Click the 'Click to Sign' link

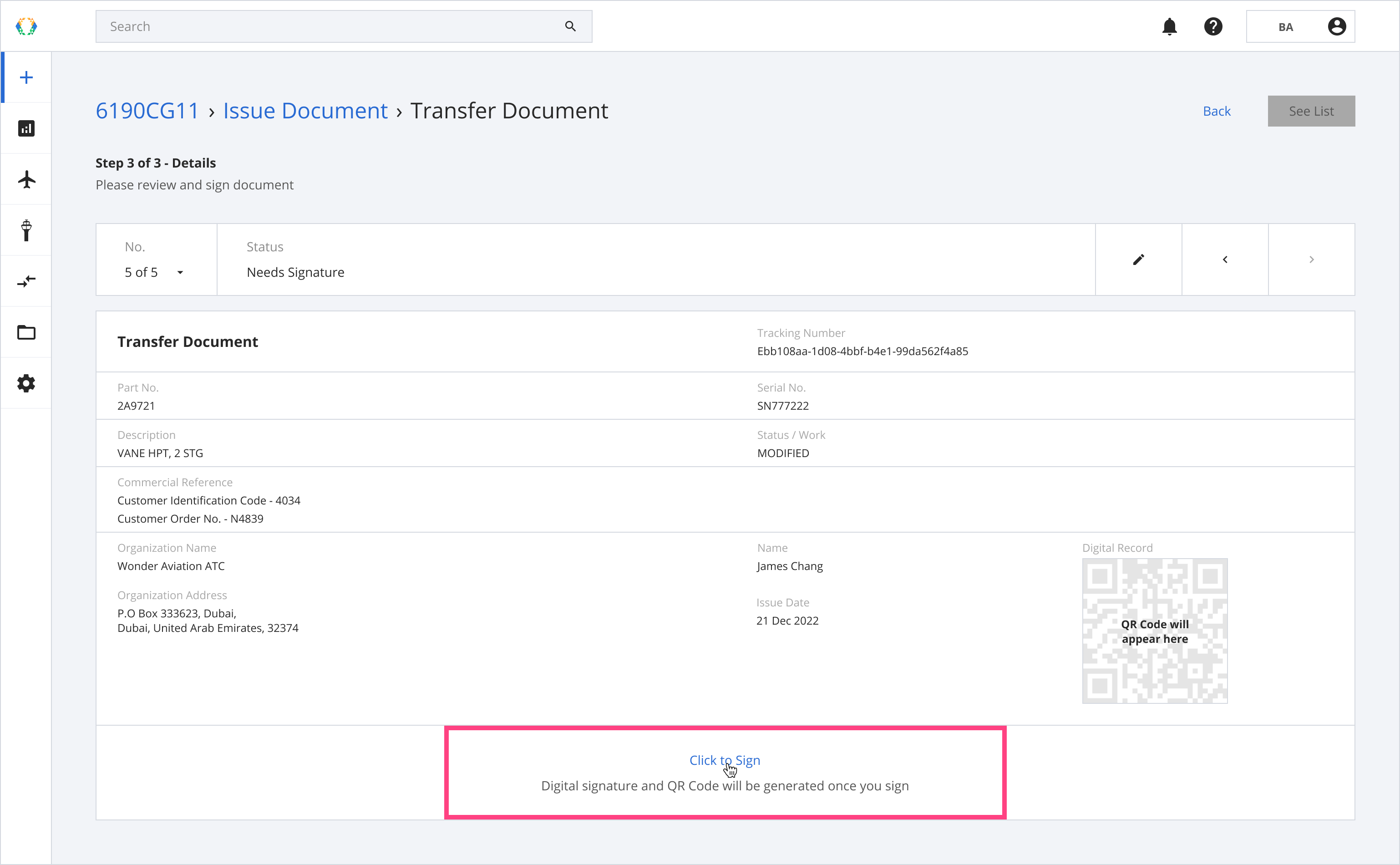(725, 760)
